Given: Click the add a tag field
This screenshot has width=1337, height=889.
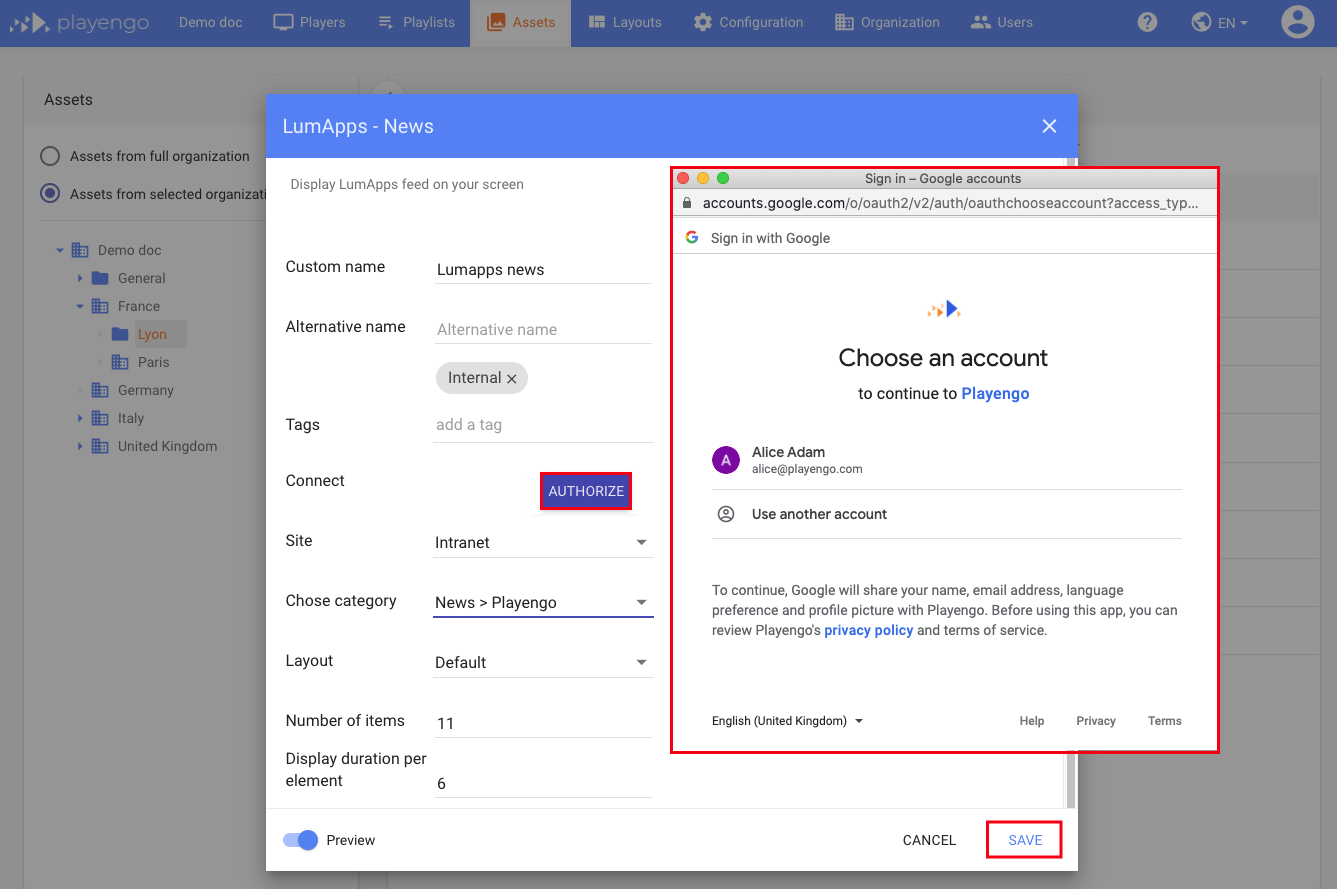Looking at the screenshot, I should pos(544,425).
